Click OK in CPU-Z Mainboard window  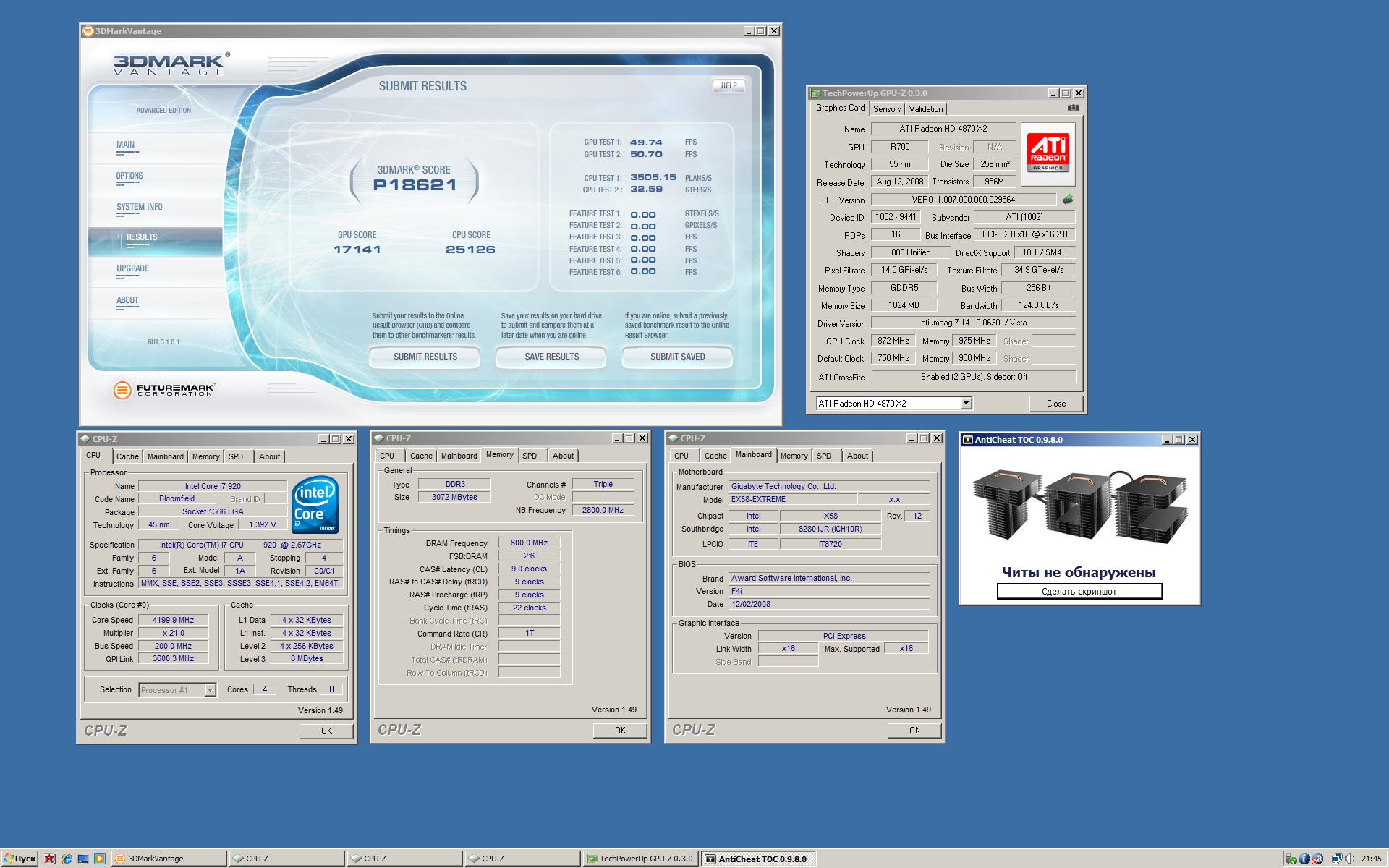[914, 731]
